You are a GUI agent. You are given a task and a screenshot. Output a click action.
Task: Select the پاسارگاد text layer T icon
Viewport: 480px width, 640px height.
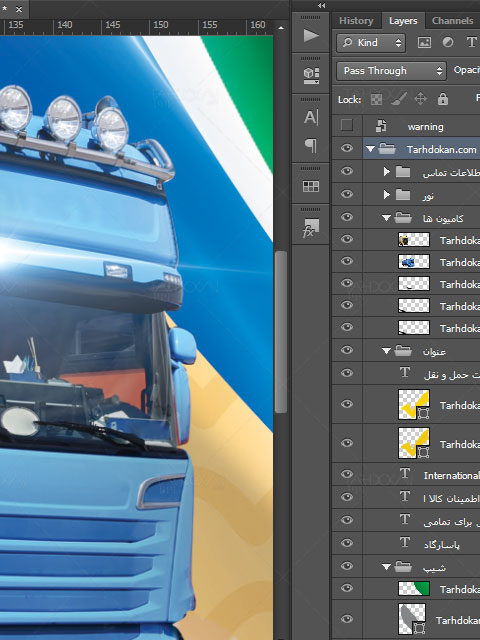405,542
